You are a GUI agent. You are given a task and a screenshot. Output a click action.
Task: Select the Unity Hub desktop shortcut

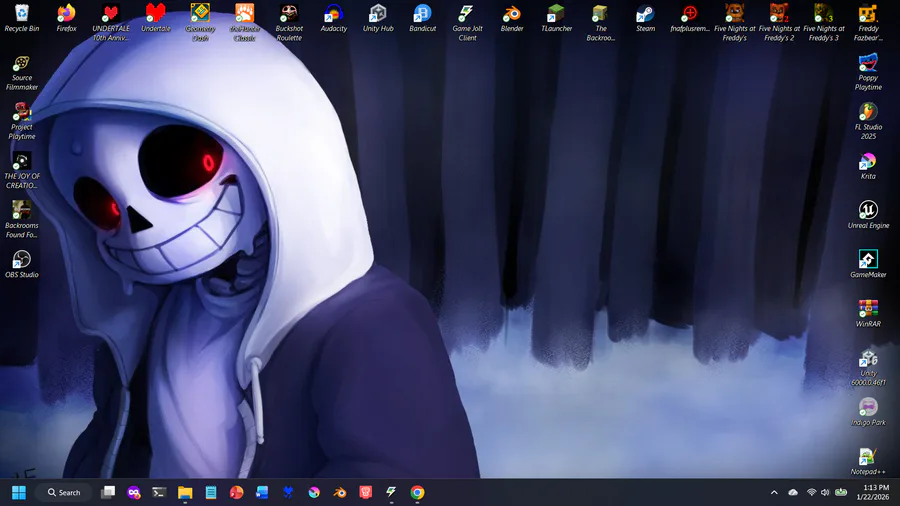tap(378, 18)
